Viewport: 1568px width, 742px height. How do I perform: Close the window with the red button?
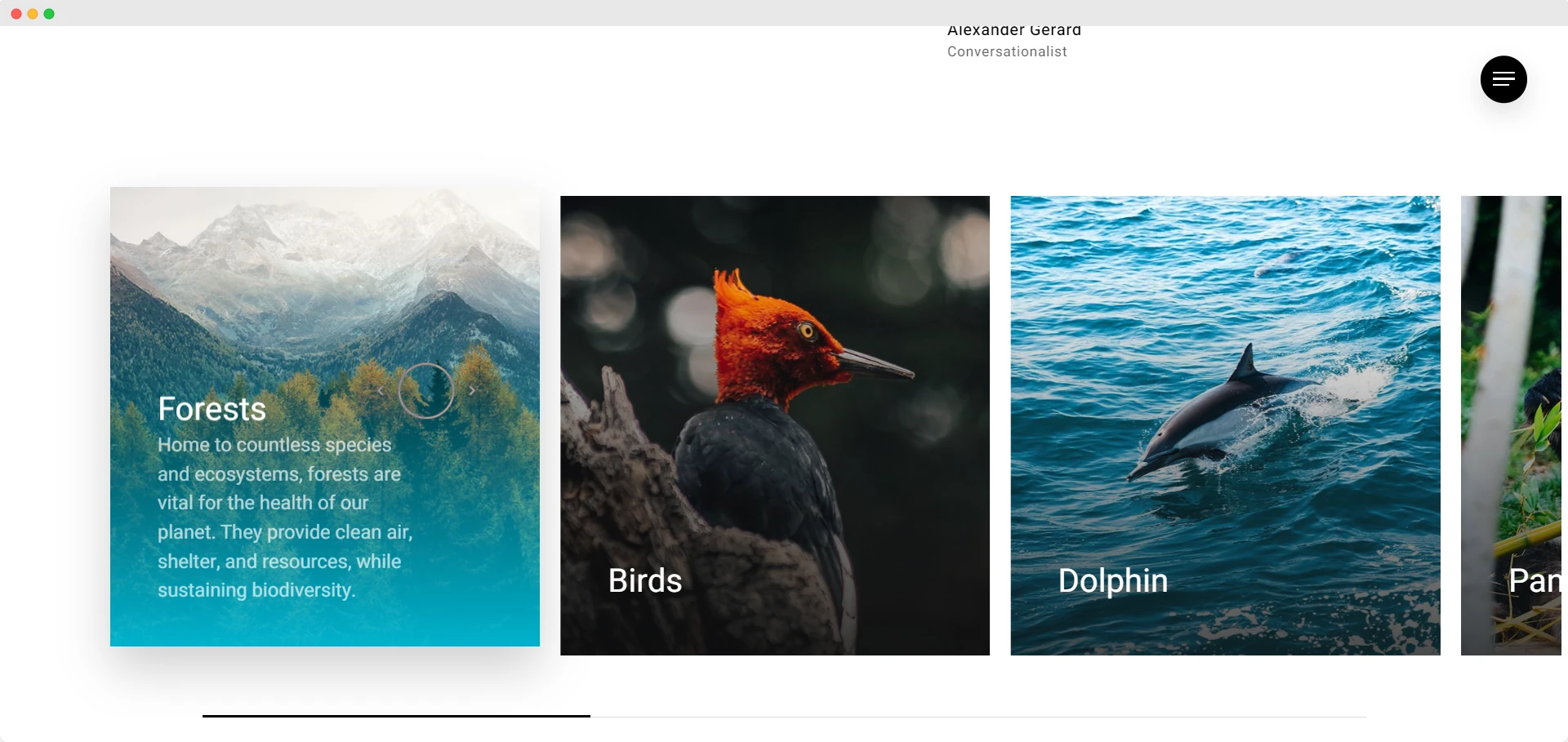click(x=16, y=14)
